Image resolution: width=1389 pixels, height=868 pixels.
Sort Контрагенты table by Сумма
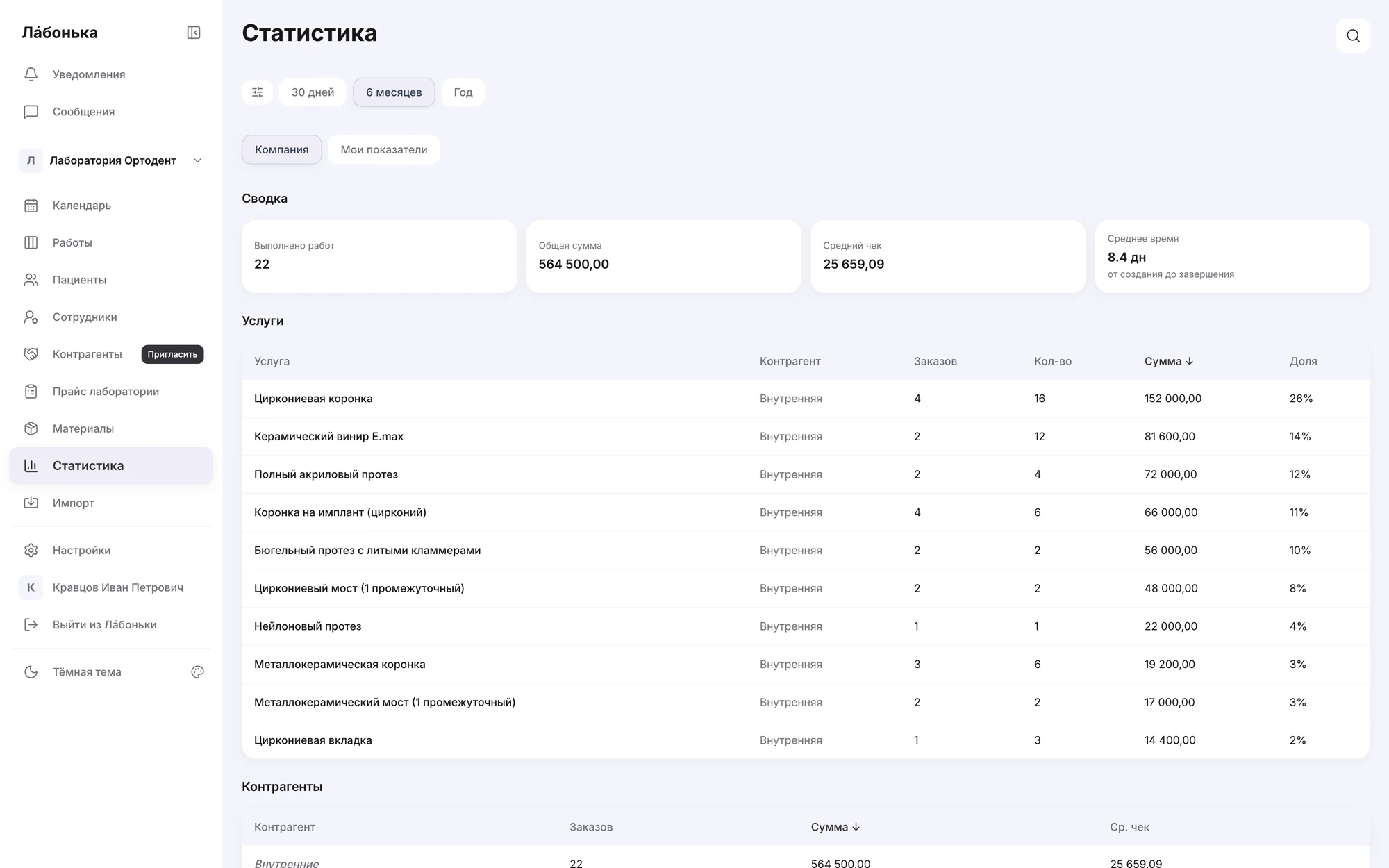point(835,827)
